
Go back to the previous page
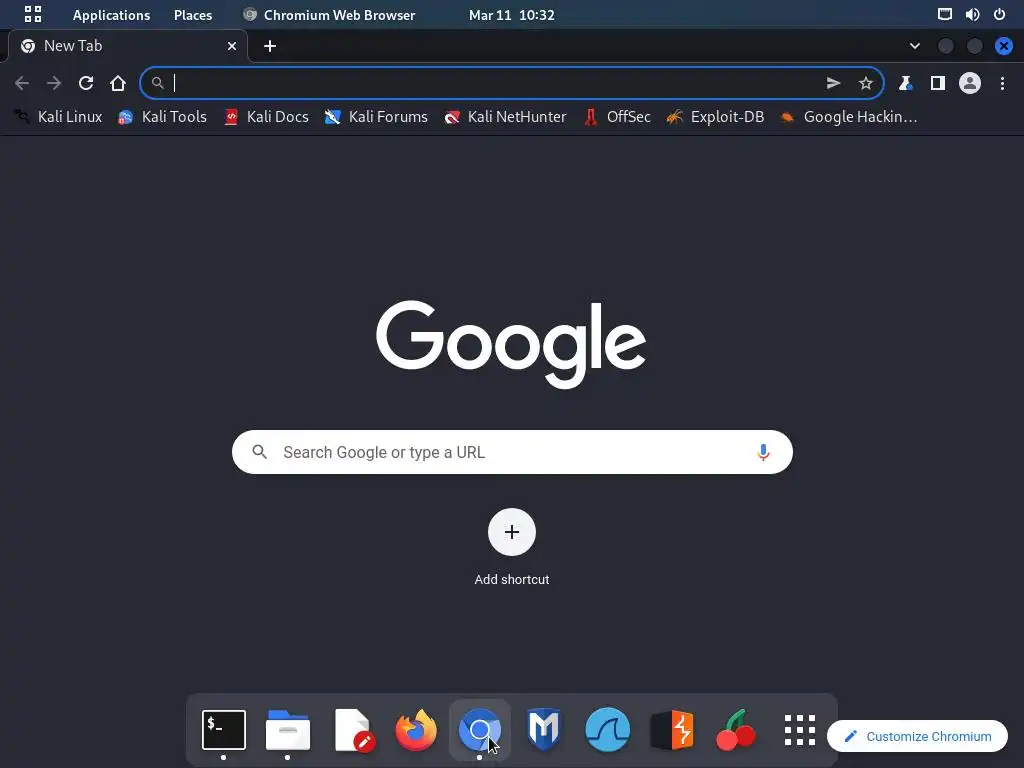tap(22, 83)
